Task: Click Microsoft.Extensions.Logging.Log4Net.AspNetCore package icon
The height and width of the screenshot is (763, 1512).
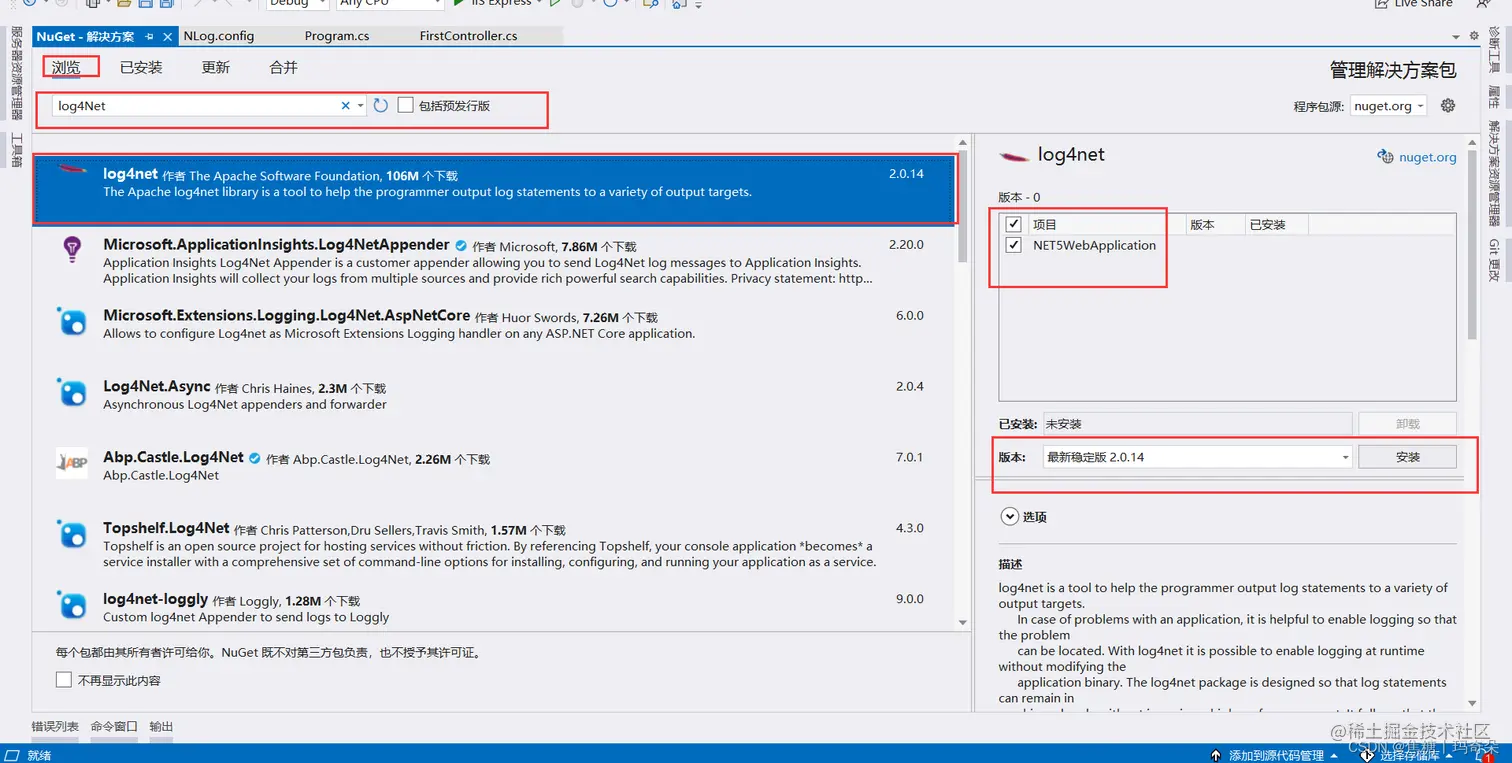Action: click(72, 321)
